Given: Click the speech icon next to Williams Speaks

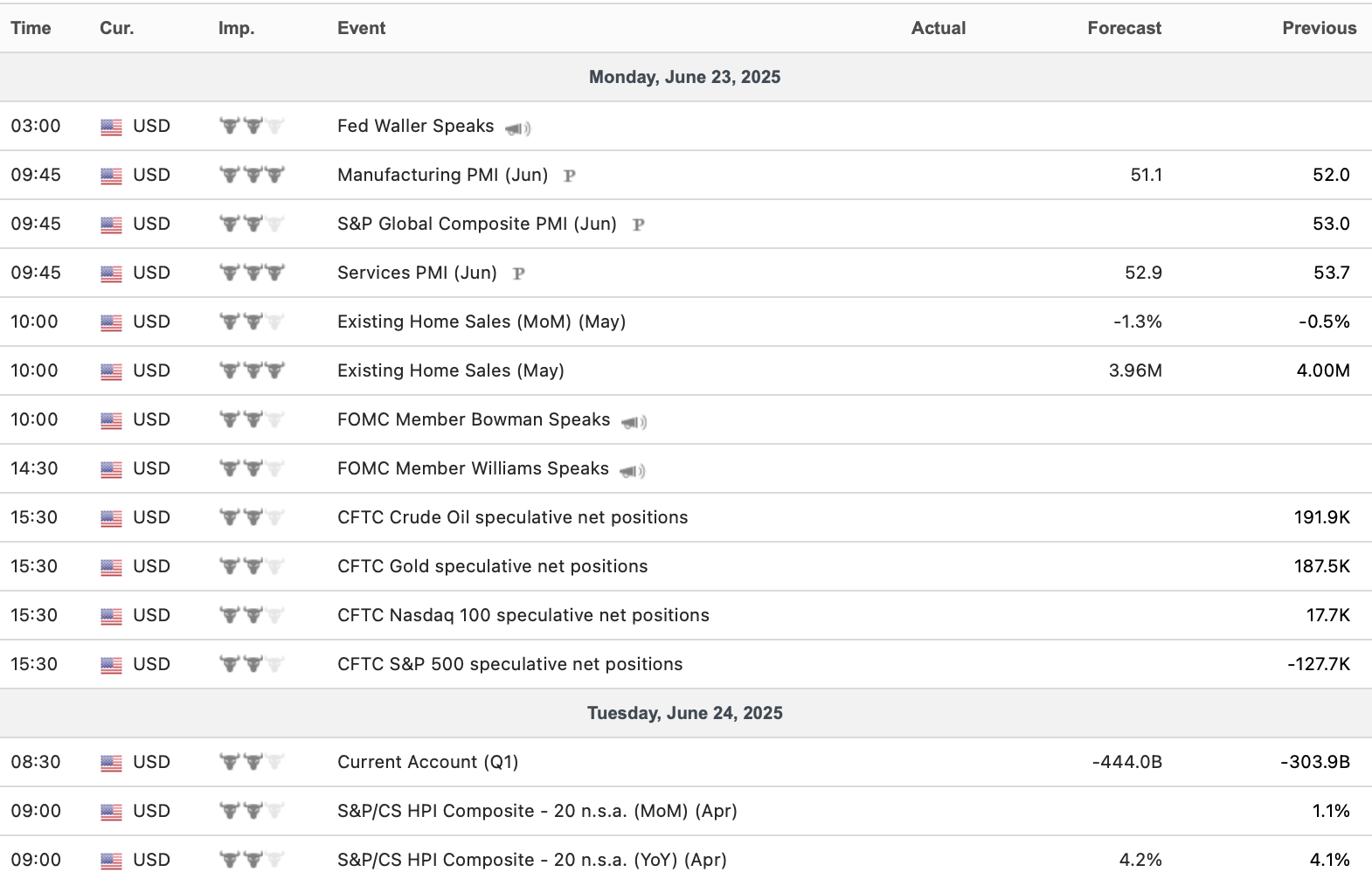Looking at the screenshot, I should tap(632, 470).
